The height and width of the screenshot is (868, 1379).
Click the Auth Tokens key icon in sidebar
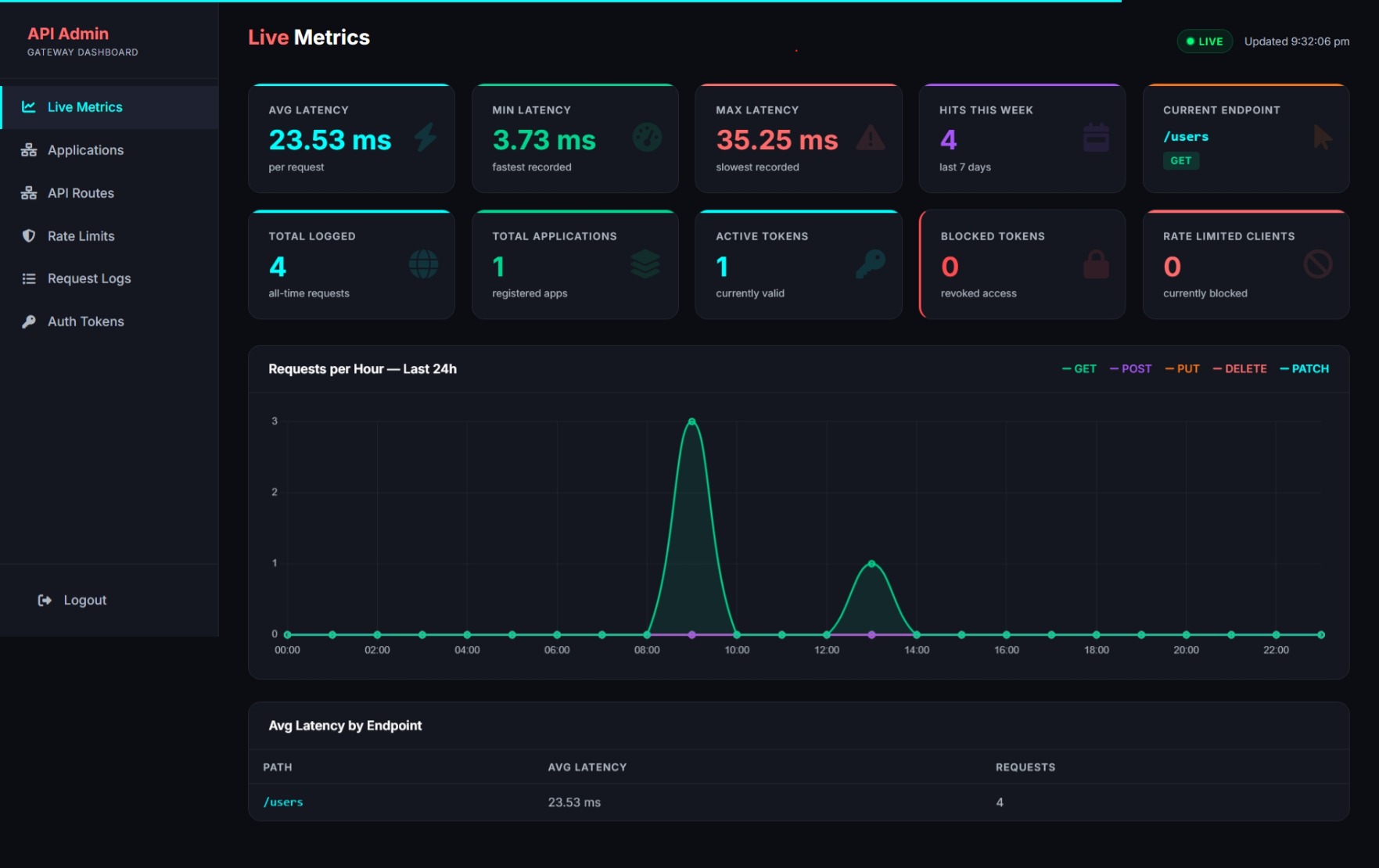click(x=29, y=321)
